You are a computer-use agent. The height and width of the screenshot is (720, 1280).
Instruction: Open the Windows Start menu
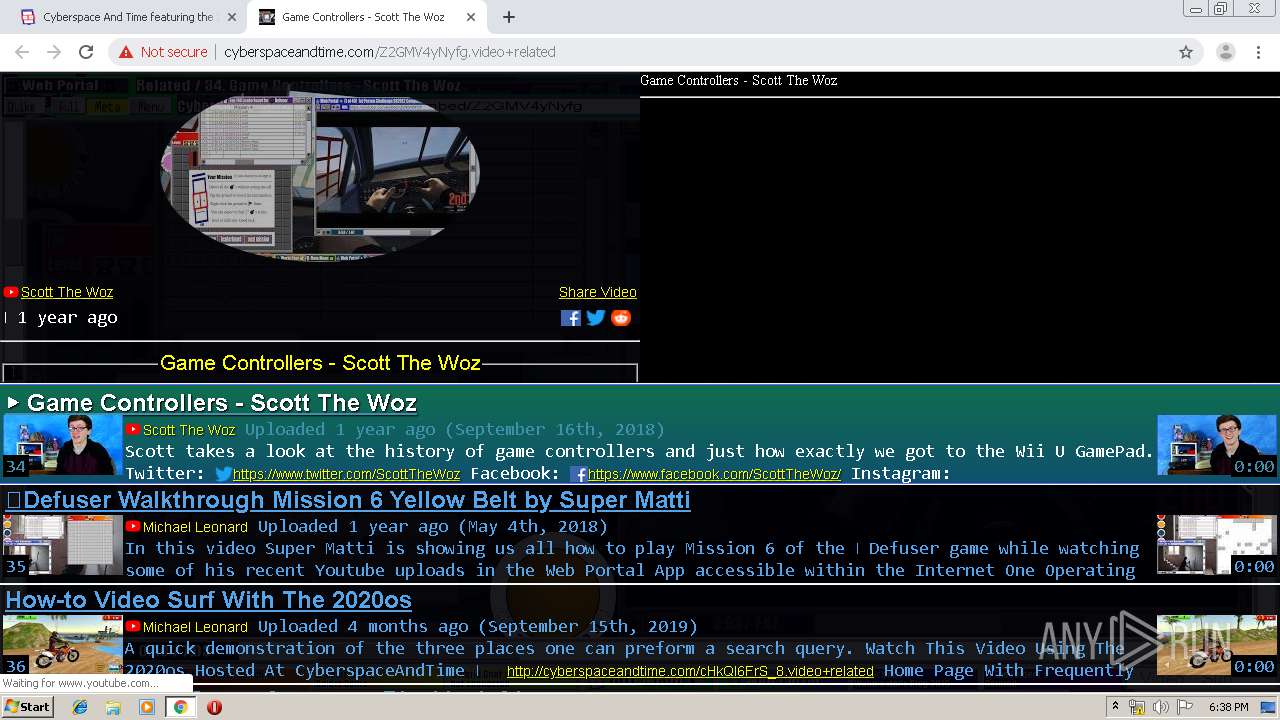point(27,707)
